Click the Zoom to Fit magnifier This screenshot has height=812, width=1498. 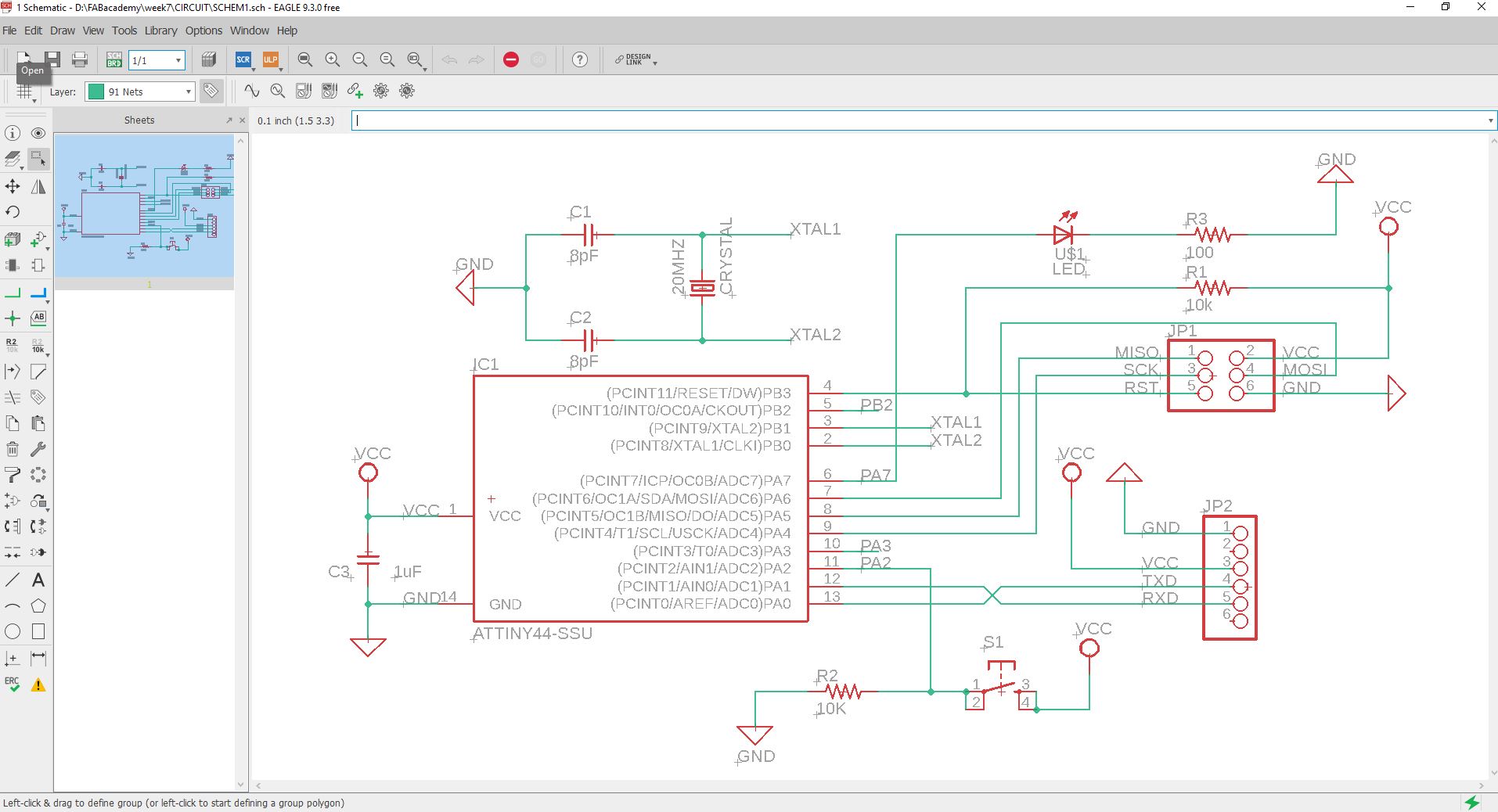click(305, 59)
